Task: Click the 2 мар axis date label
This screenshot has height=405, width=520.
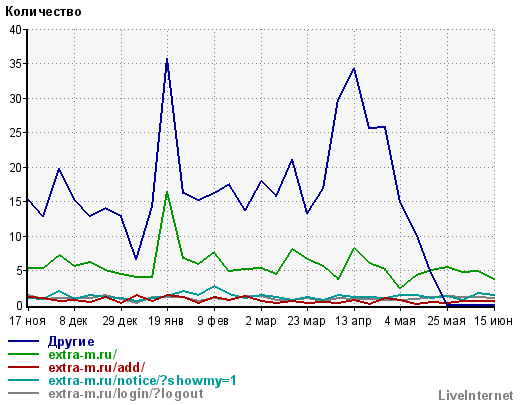Action: point(261,321)
